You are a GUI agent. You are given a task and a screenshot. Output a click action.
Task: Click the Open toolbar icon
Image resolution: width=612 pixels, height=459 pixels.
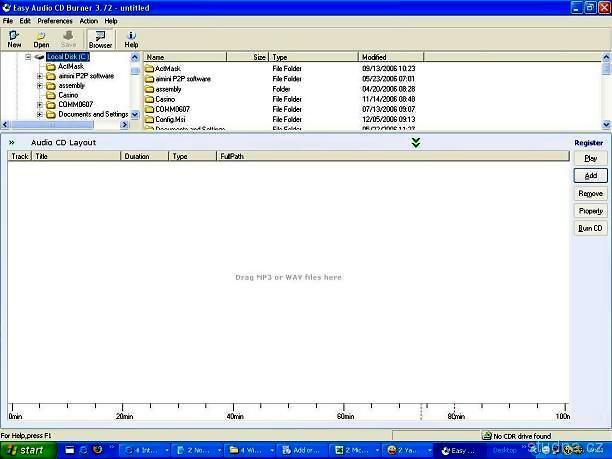41,38
